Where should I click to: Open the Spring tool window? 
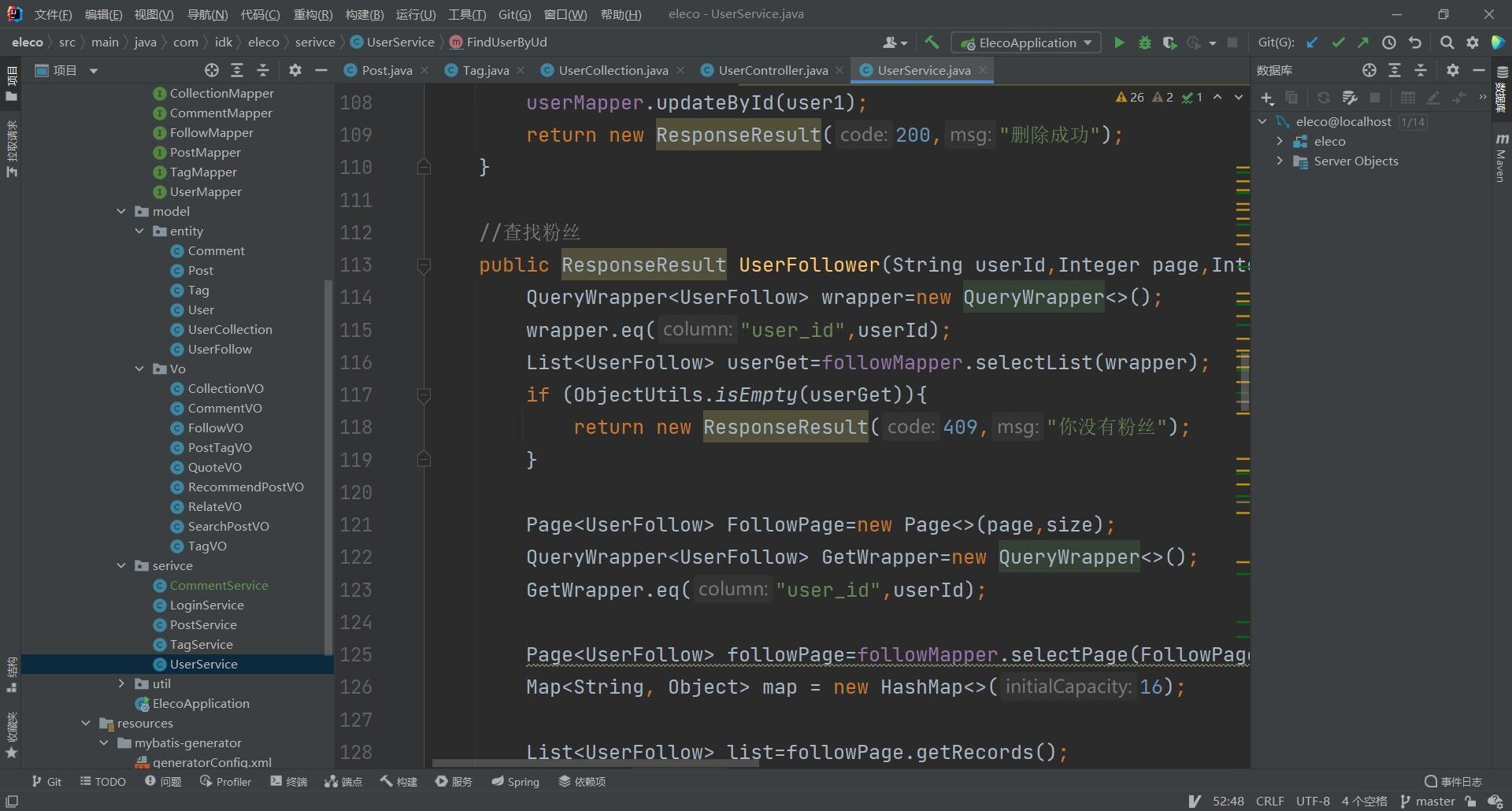point(516,781)
